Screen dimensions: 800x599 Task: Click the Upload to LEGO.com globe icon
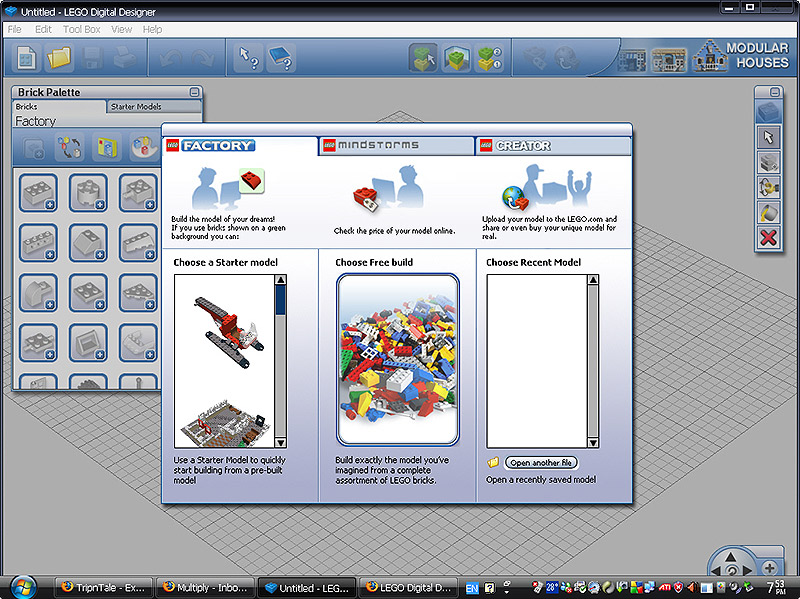pos(567,59)
